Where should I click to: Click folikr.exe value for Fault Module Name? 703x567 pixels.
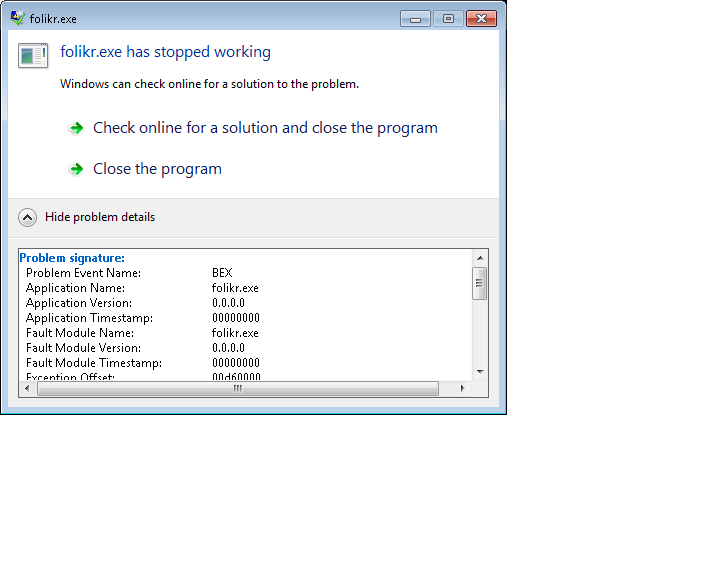235,333
